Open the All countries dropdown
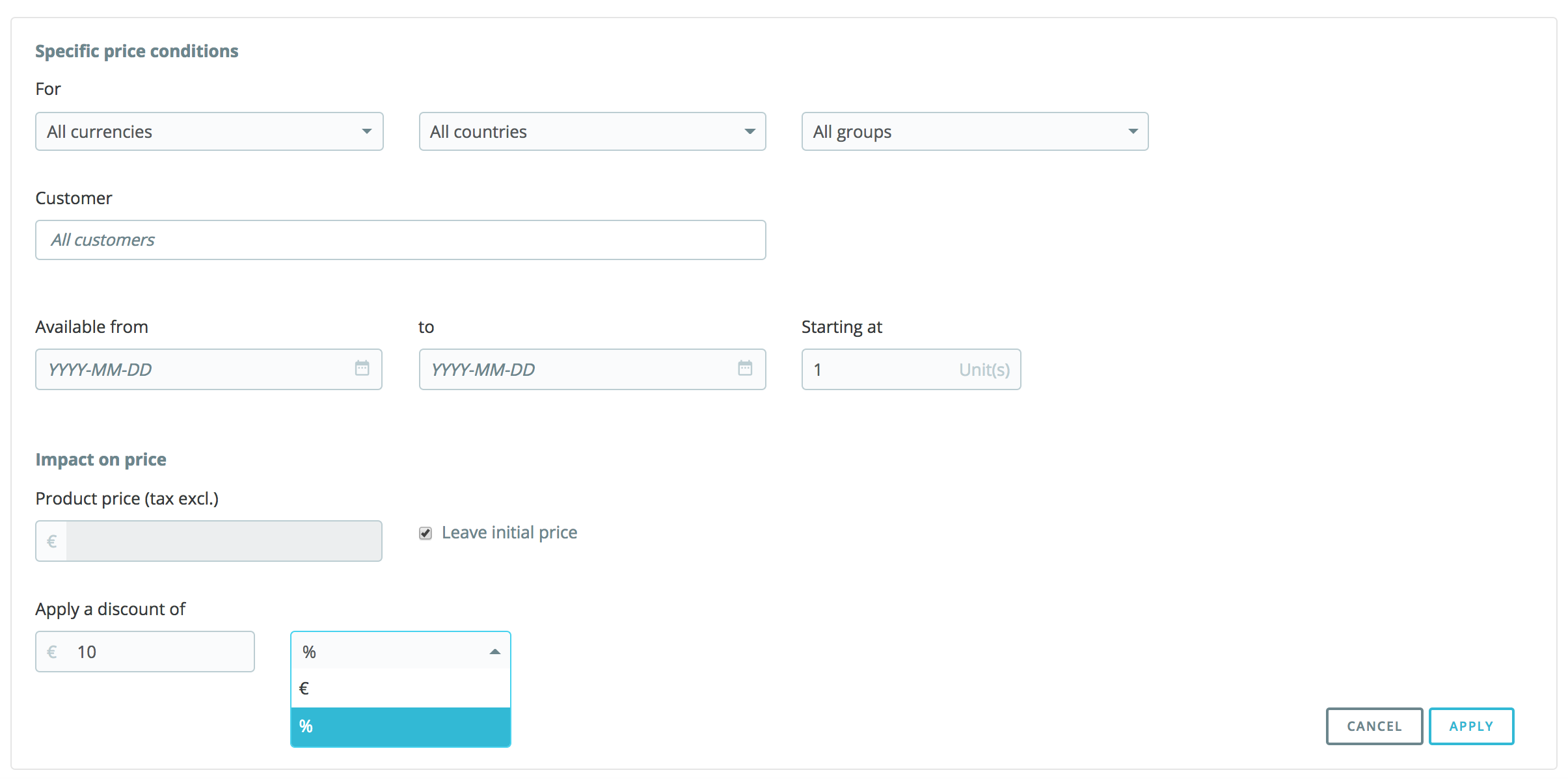The width and height of the screenshot is (1568, 779). [x=591, y=132]
